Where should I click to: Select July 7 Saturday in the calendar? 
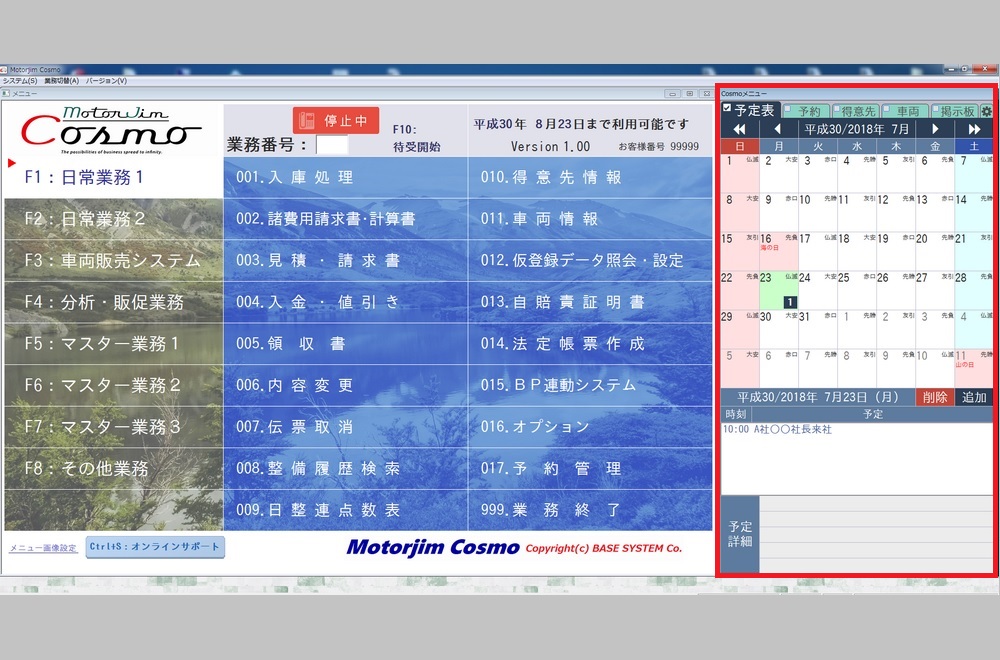point(974,173)
